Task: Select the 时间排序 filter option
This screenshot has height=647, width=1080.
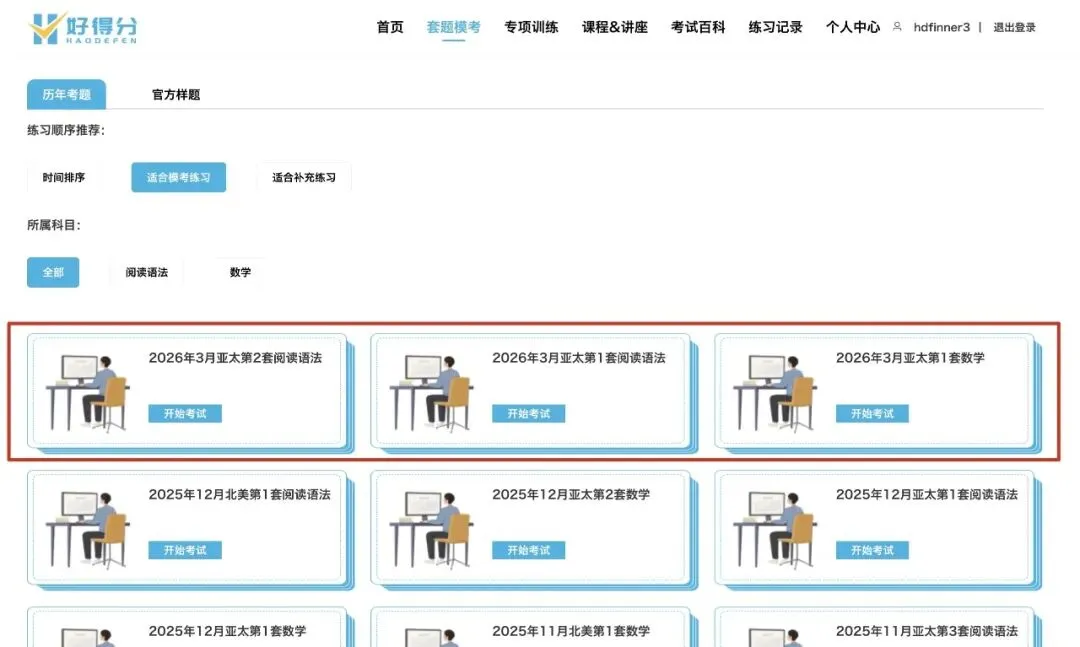Action: (x=66, y=177)
